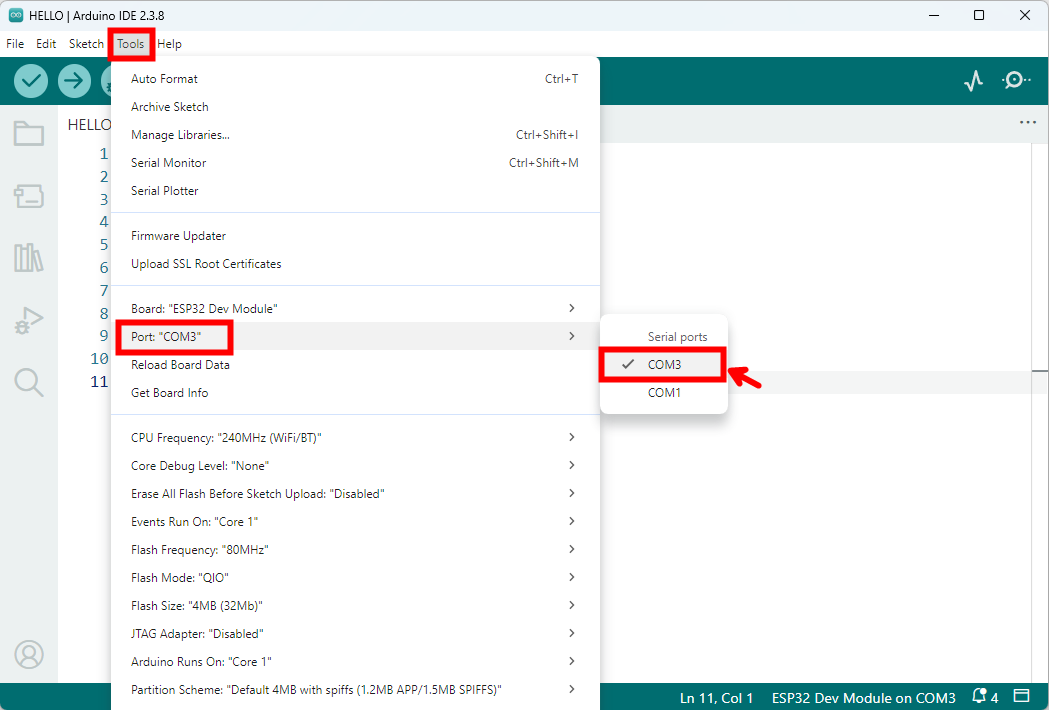Open the Boards Manager sidebar icon

click(29, 196)
